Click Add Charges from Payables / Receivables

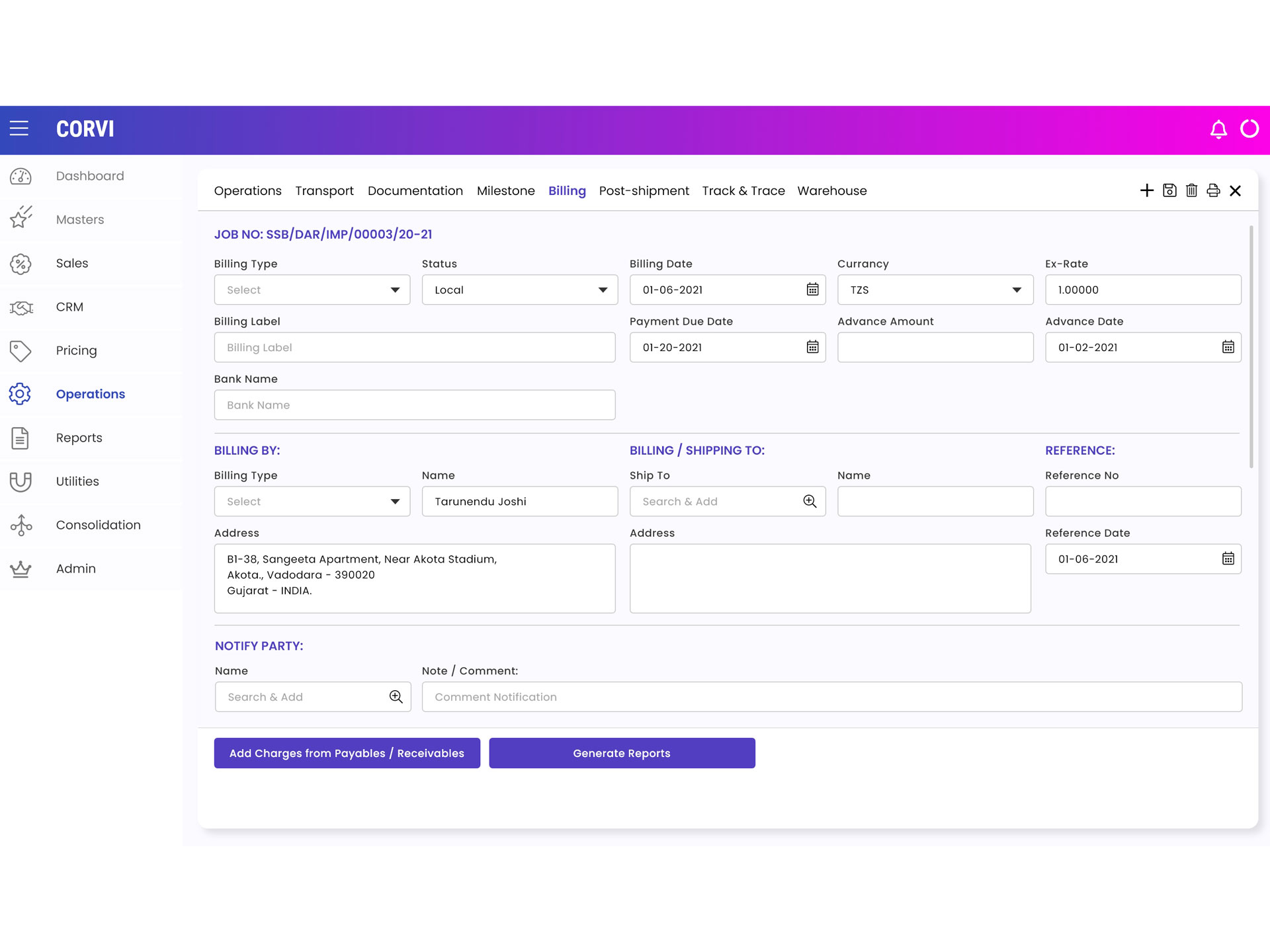tap(347, 753)
